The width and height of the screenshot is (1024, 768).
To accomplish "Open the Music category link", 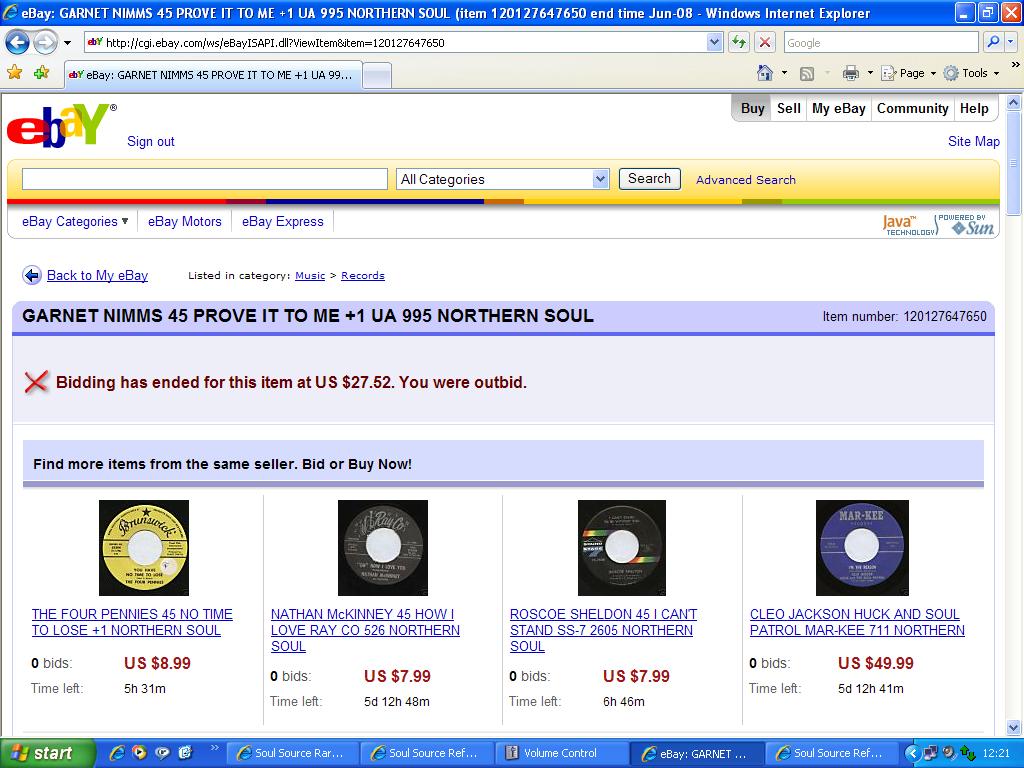I will (310, 276).
